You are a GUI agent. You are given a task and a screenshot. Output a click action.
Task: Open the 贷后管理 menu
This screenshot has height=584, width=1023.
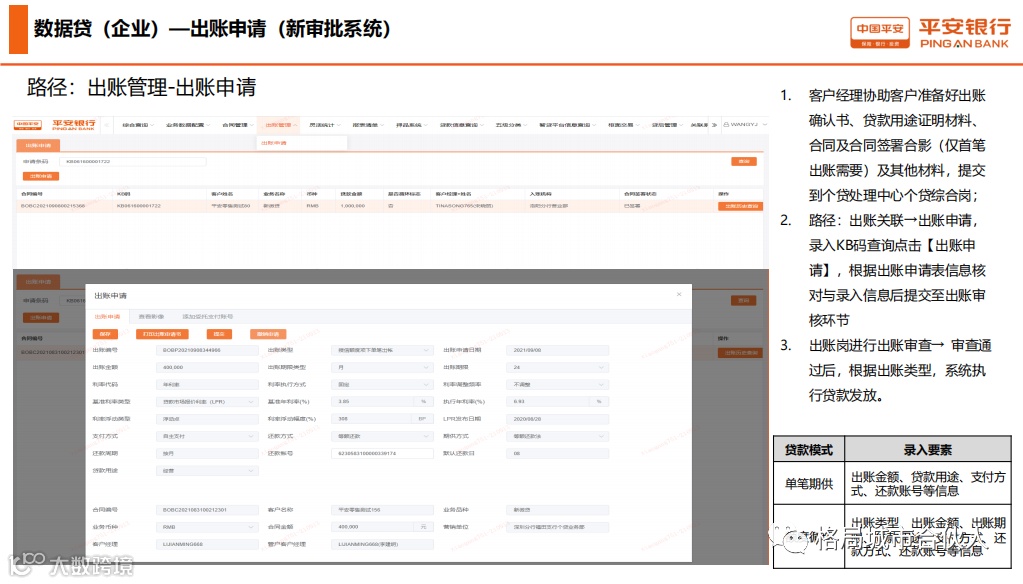[667, 125]
